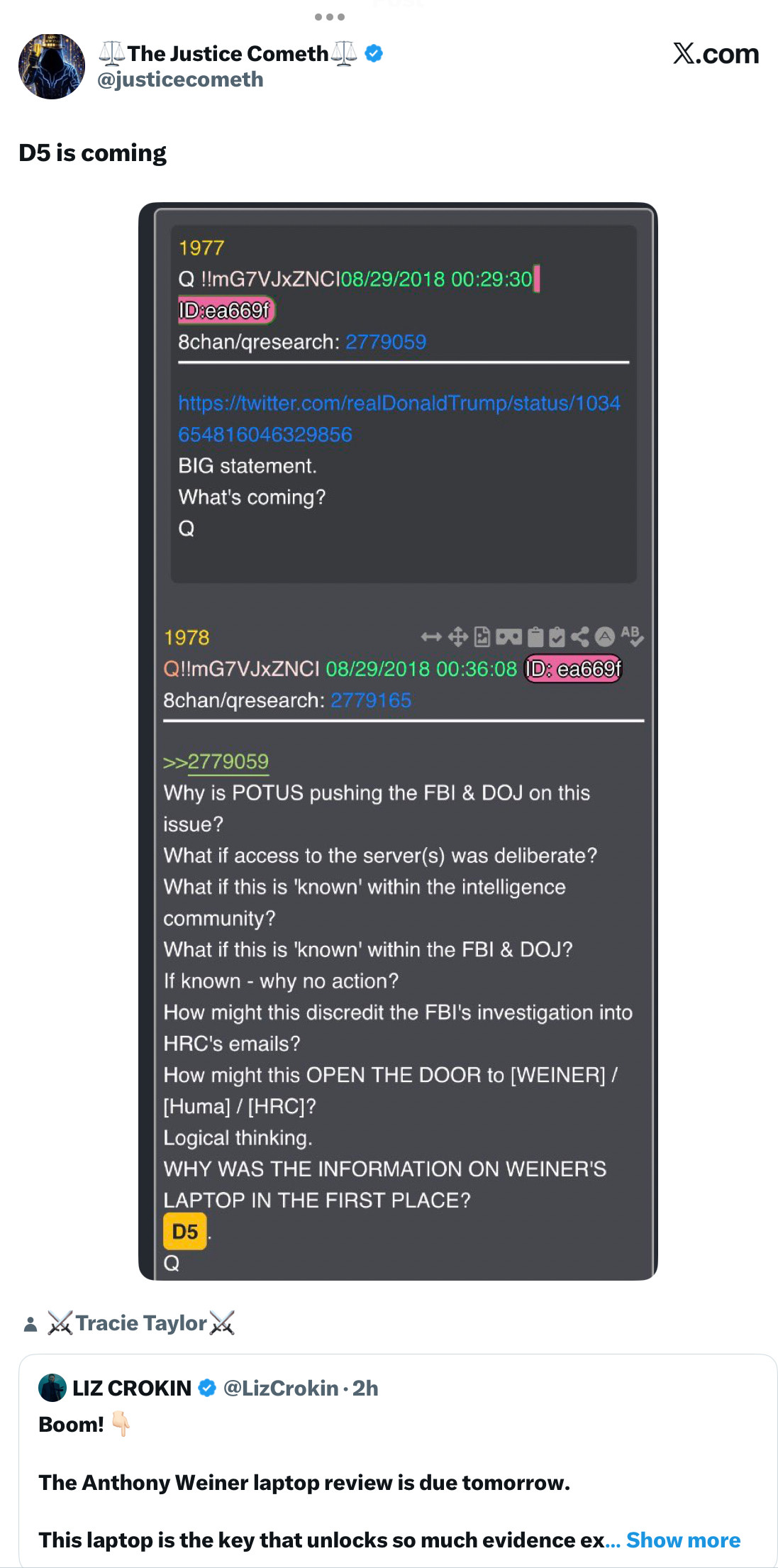Click the horizontal double-arrow icon on post 1978
Viewport: 778px width, 1568px height.
(431, 637)
